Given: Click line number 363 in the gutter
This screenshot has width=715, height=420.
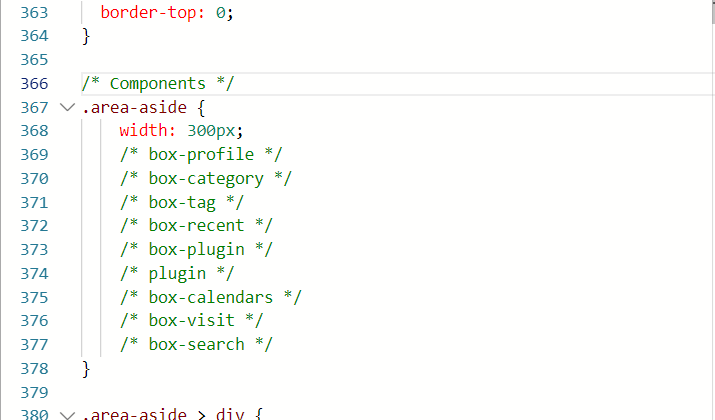Looking at the screenshot, I should (34, 13).
